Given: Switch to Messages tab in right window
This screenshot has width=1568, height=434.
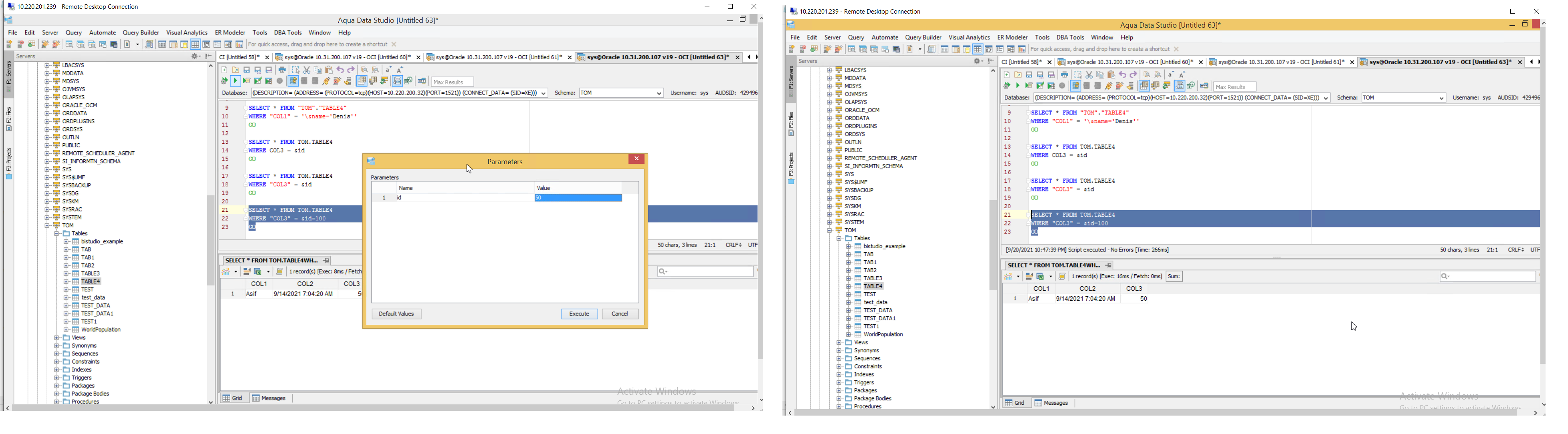Looking at the screenshot, I should click(x=1052, y=404).
